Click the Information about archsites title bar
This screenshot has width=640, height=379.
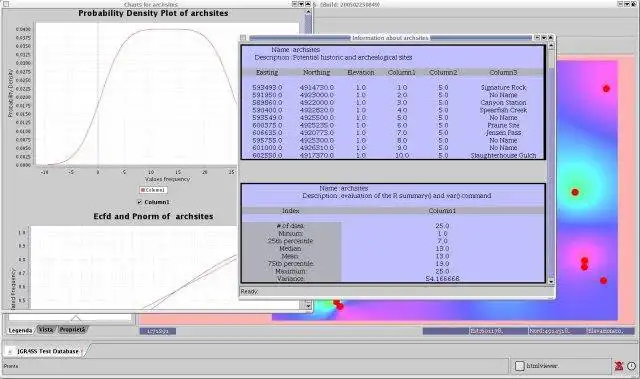coord(390,38)
